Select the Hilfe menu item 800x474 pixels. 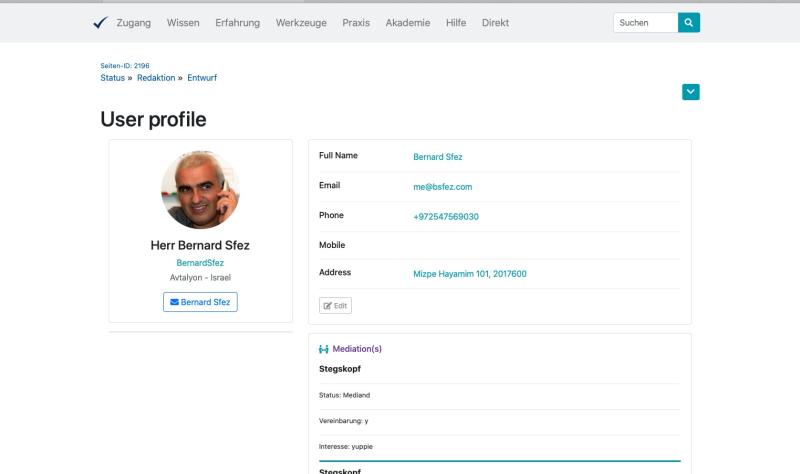click(x=456, y=22)
